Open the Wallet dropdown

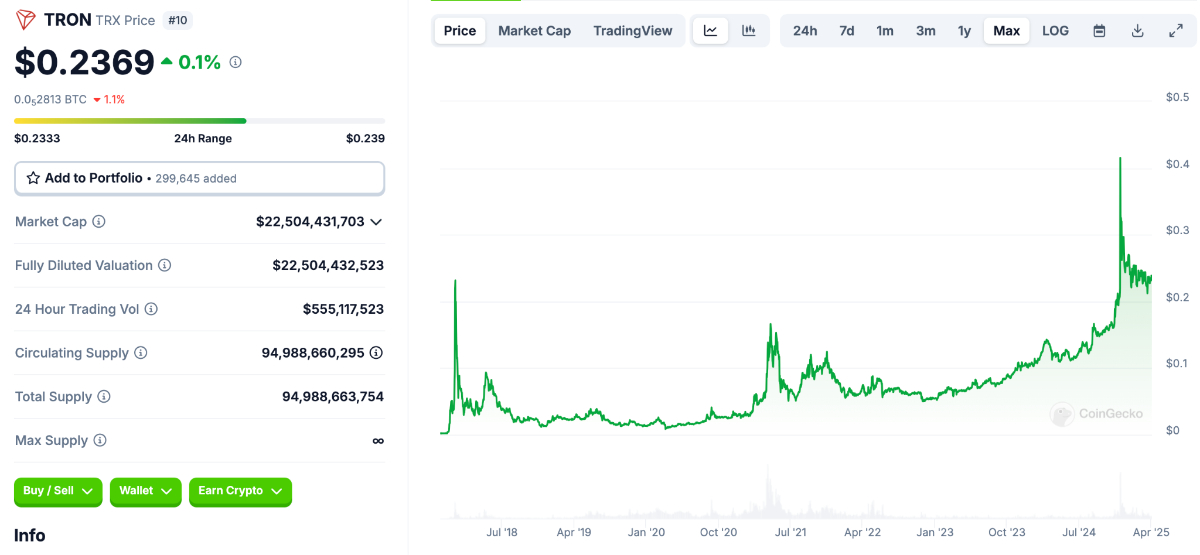pos(146,491)
